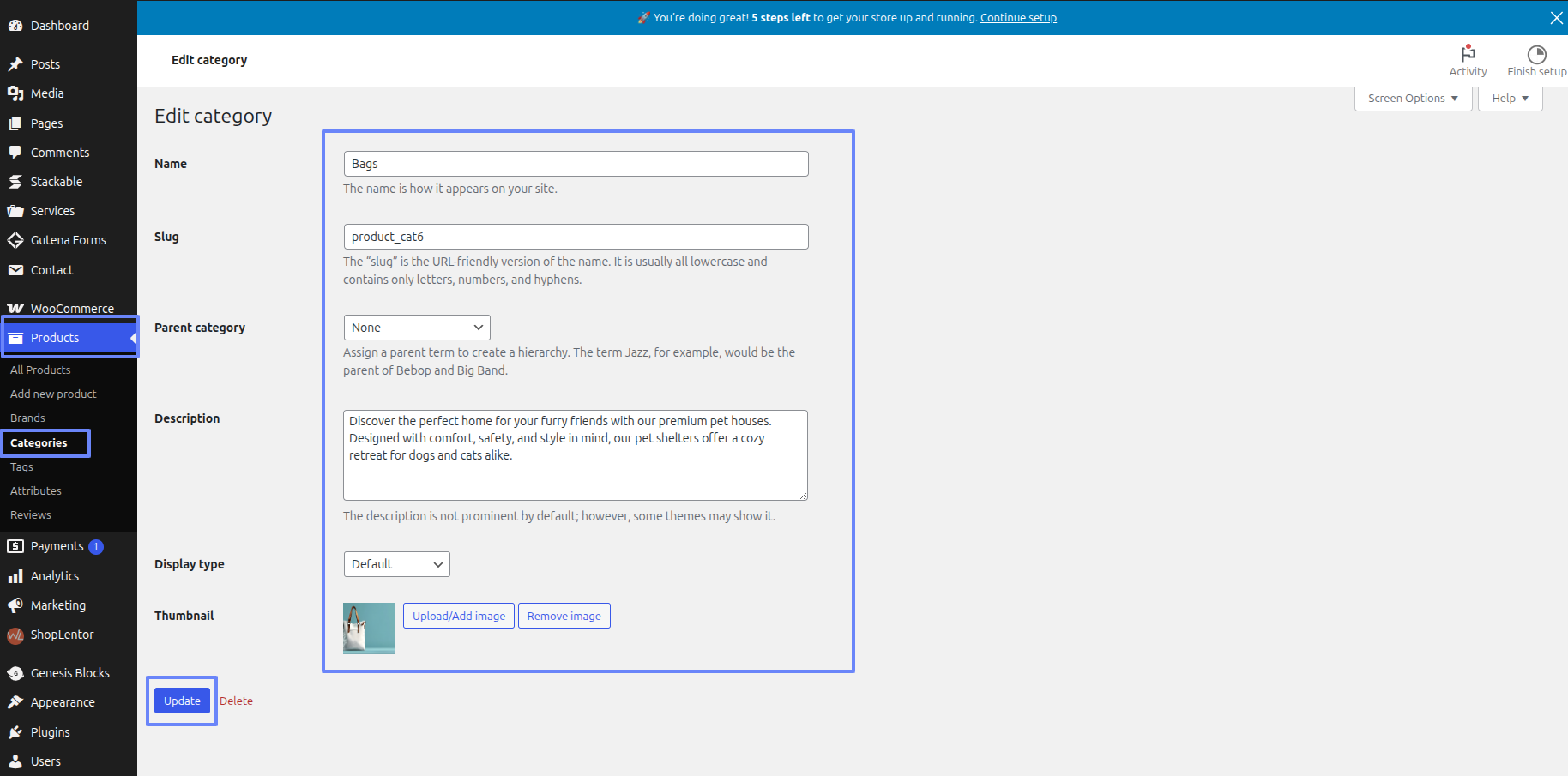
Task: Click into the Slug text field
Action: point(576,237)
